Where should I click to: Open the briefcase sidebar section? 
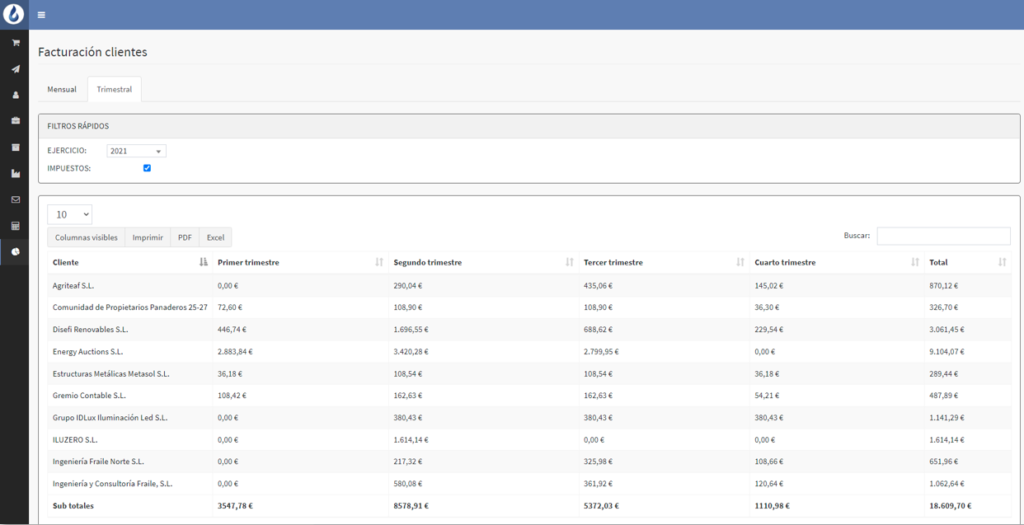(15, 121)
